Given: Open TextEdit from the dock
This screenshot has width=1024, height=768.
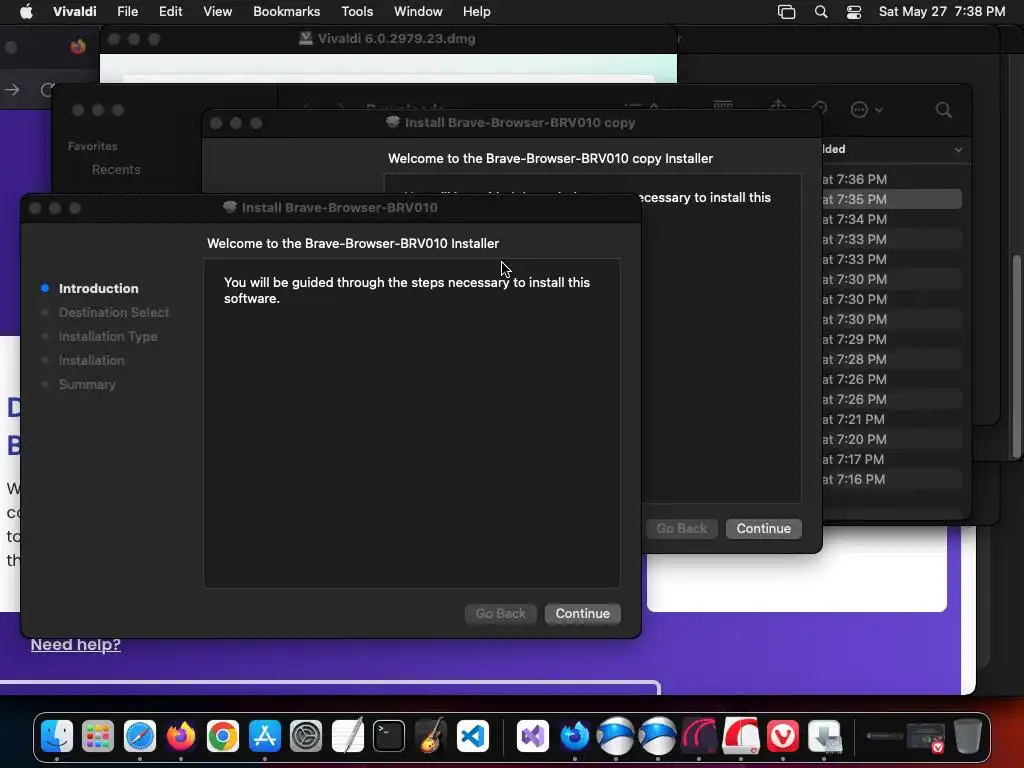Looking at the screenshot, I should pyautogui.click(x=347, y=736).
